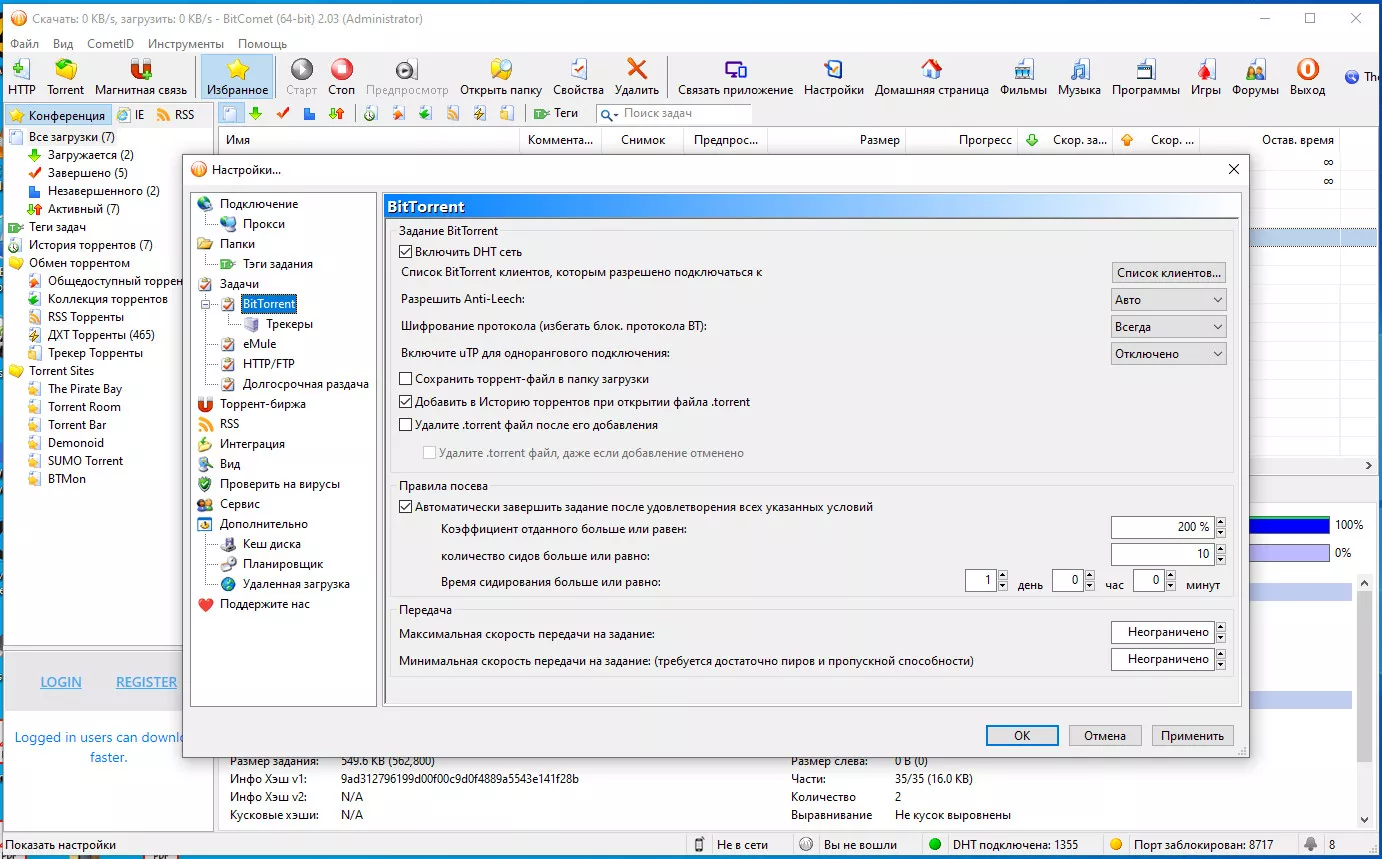Viewport: 1382px width, 859px height.
Task: Toggle 'Удалите .torrent файл после его добавления' checkbox
Action: [x=406, y=425]
